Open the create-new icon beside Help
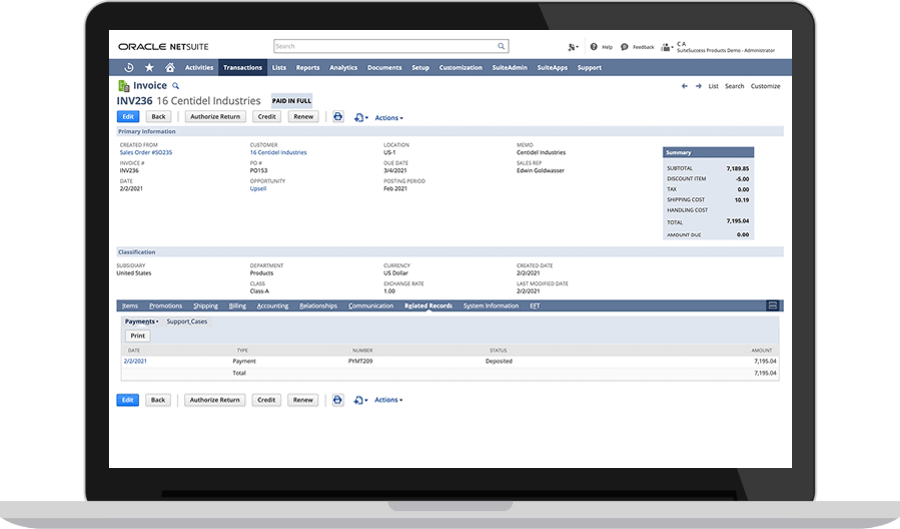Viewport: 900px width, 529px height. (572, 47)
